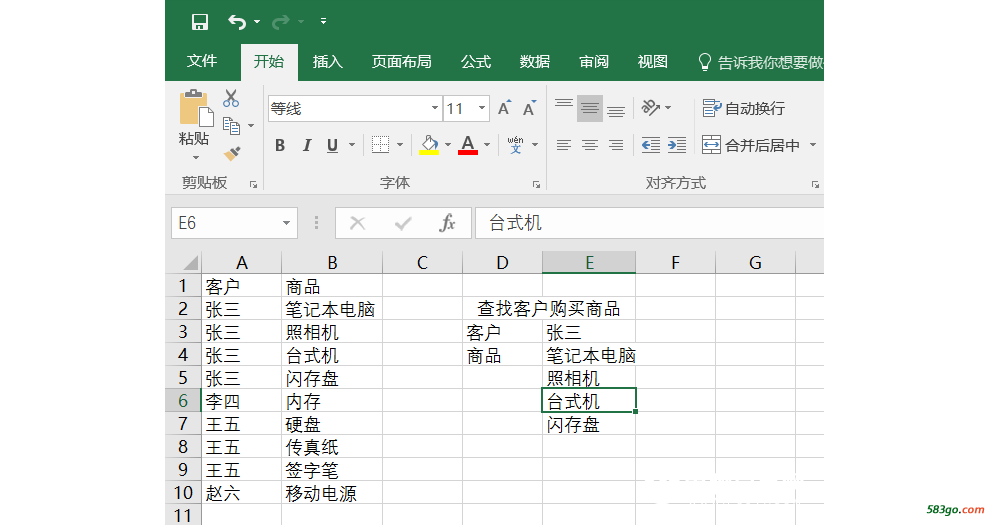The height and width of the screenshot is (525, 990).
Task: Click Decrease Font Size icon
Action: click(529, 108)
